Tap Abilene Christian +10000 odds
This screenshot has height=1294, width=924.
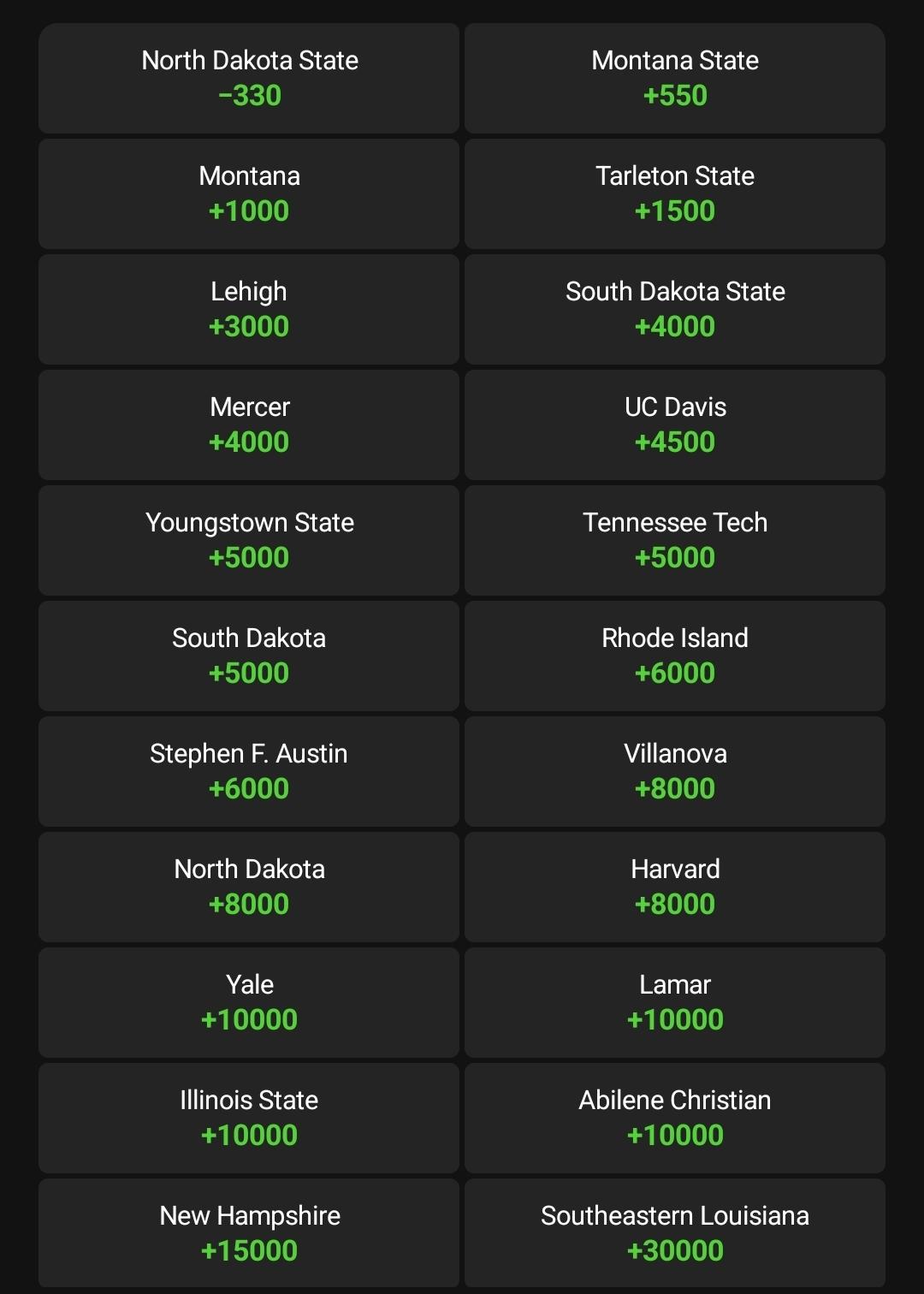pyautogui.click(x=674, y=1118)
